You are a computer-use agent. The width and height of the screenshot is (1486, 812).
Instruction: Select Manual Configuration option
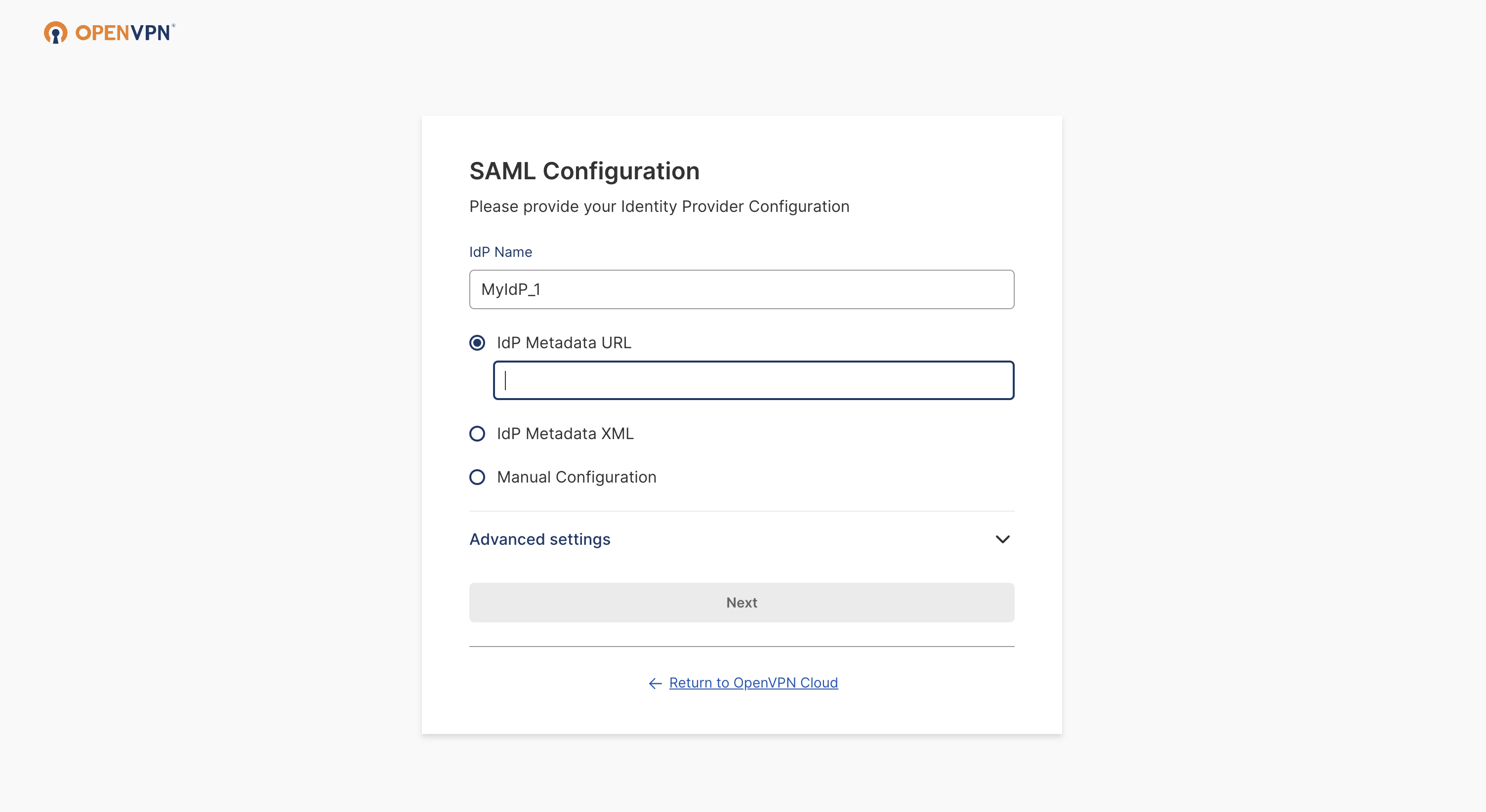[477, 477]
